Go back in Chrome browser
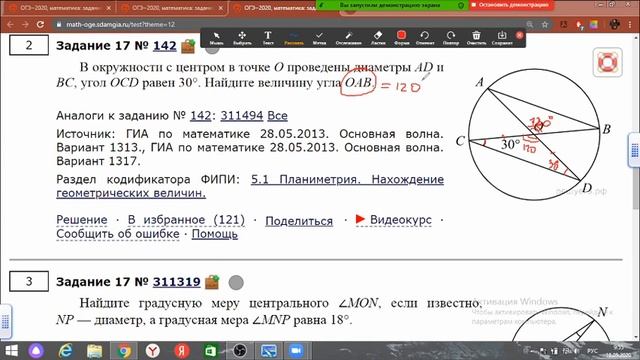Image resolution: width=640 pixels, height=360 pixels. [10, 24]
